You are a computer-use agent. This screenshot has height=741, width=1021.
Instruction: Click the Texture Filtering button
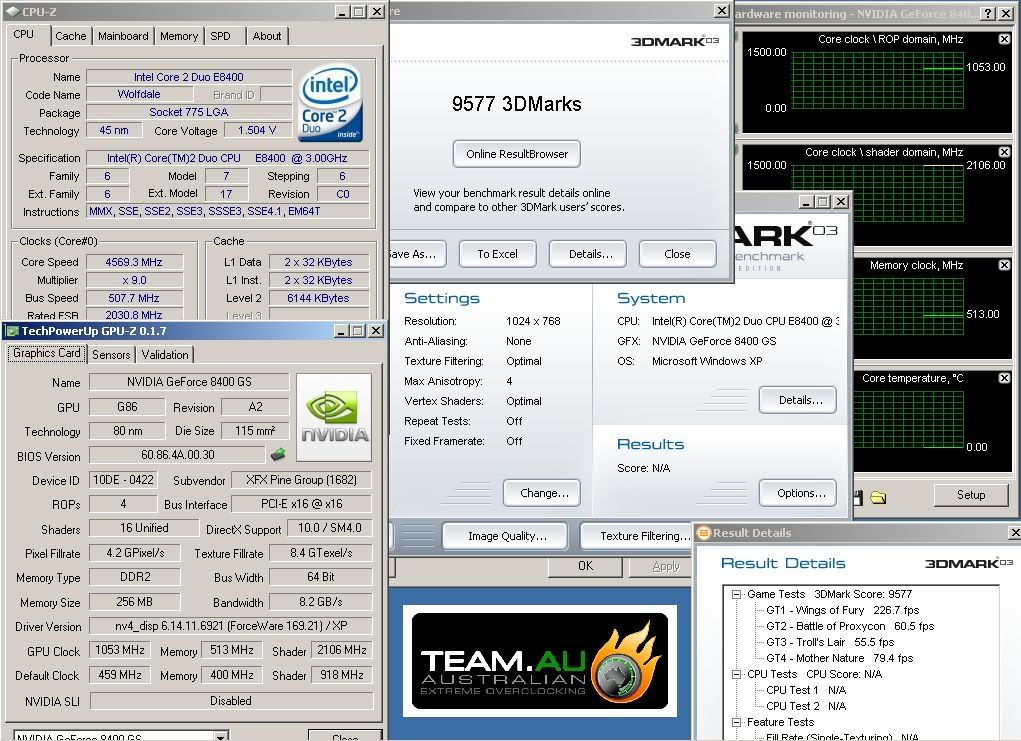point(637,536)
